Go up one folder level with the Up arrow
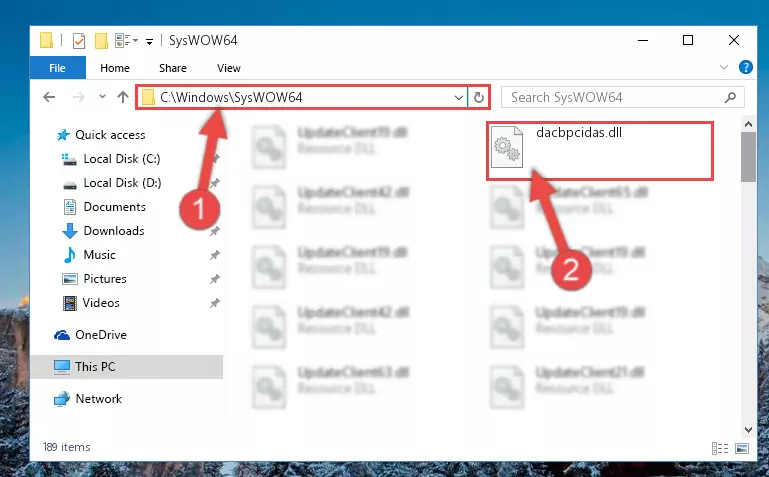The image size is (769, 477). tap(123, 97)
